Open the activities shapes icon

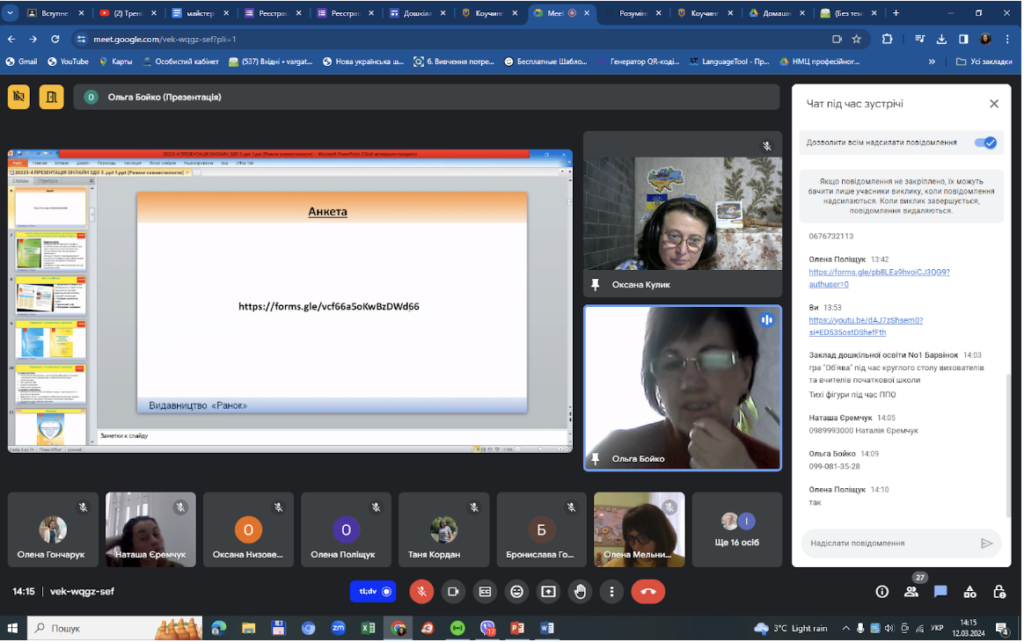970,592
